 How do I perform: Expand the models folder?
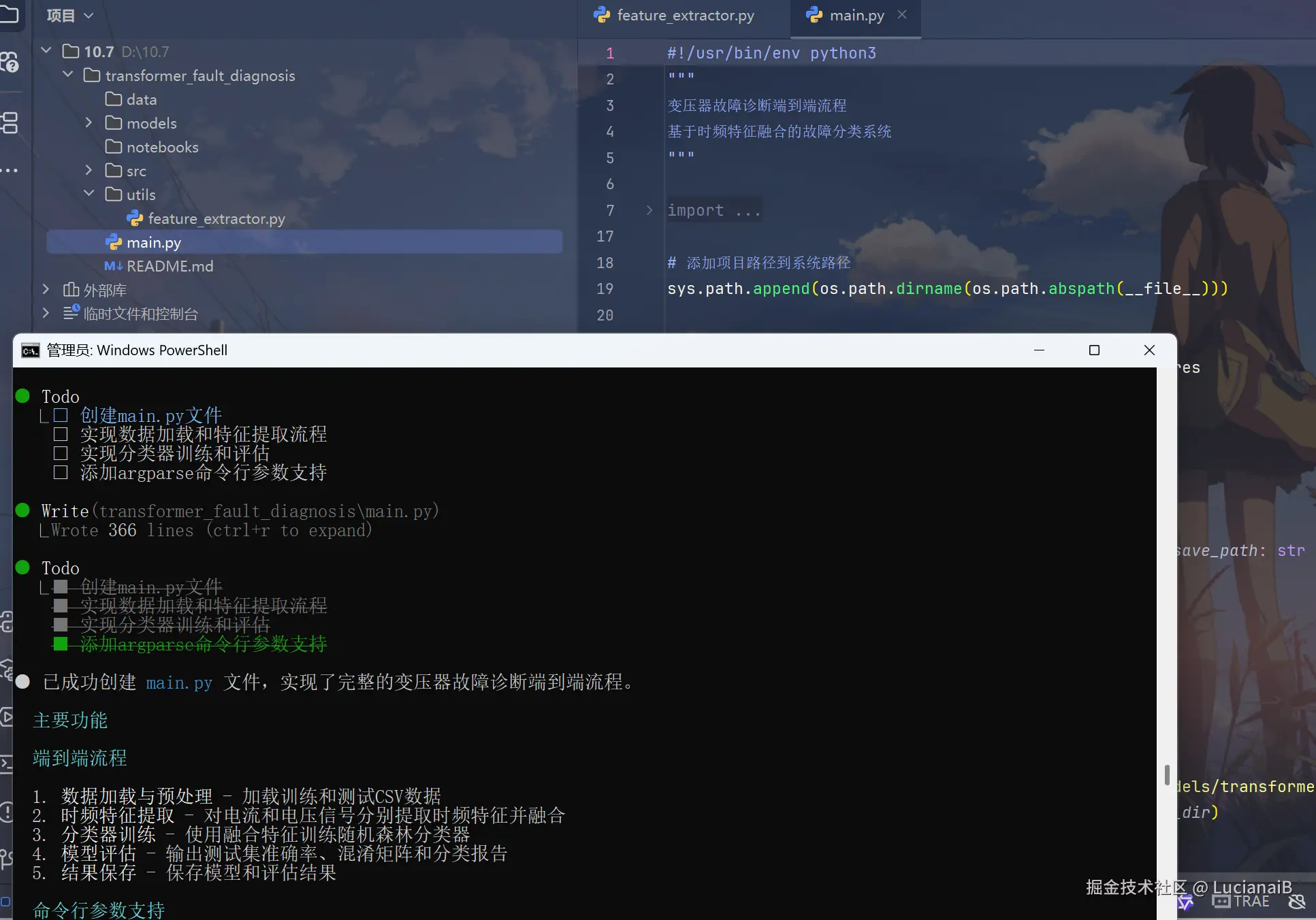(89, 122)
